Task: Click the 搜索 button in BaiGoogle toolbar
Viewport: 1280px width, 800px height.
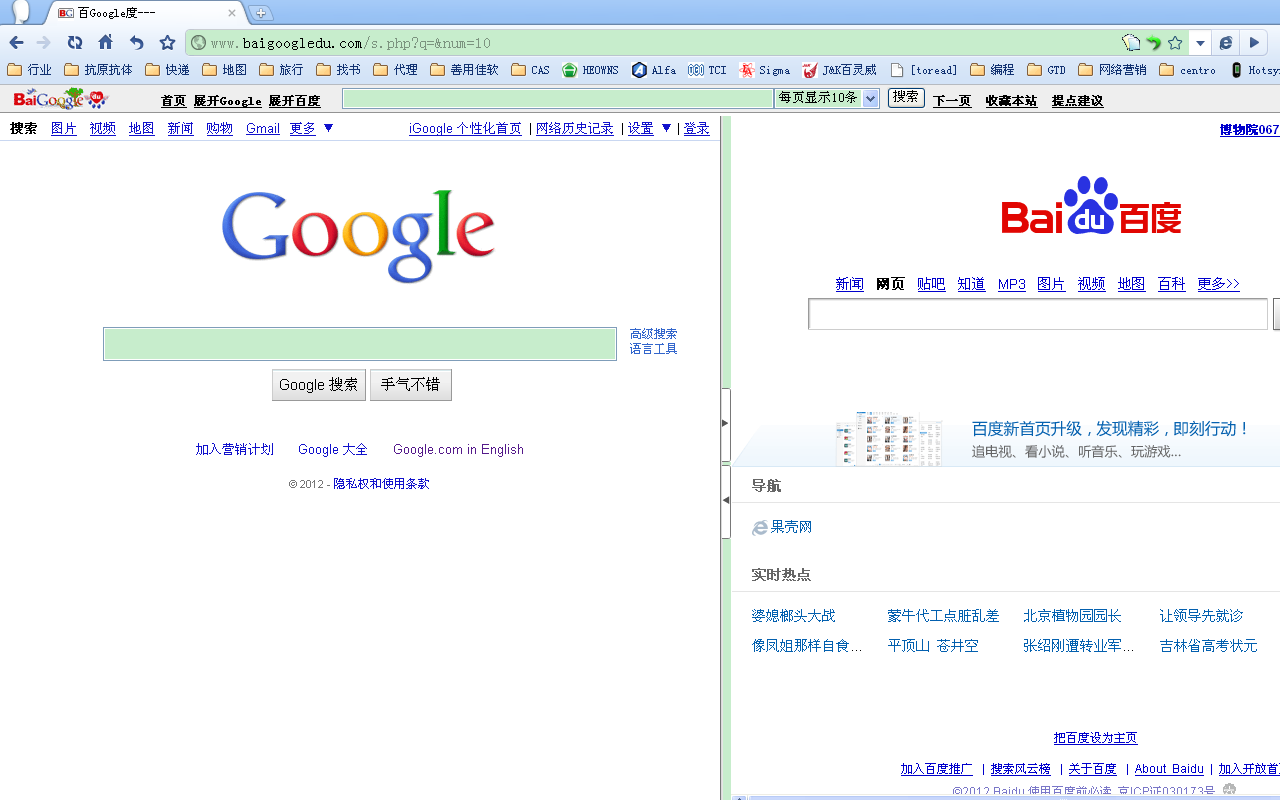Action: (906, 97)
